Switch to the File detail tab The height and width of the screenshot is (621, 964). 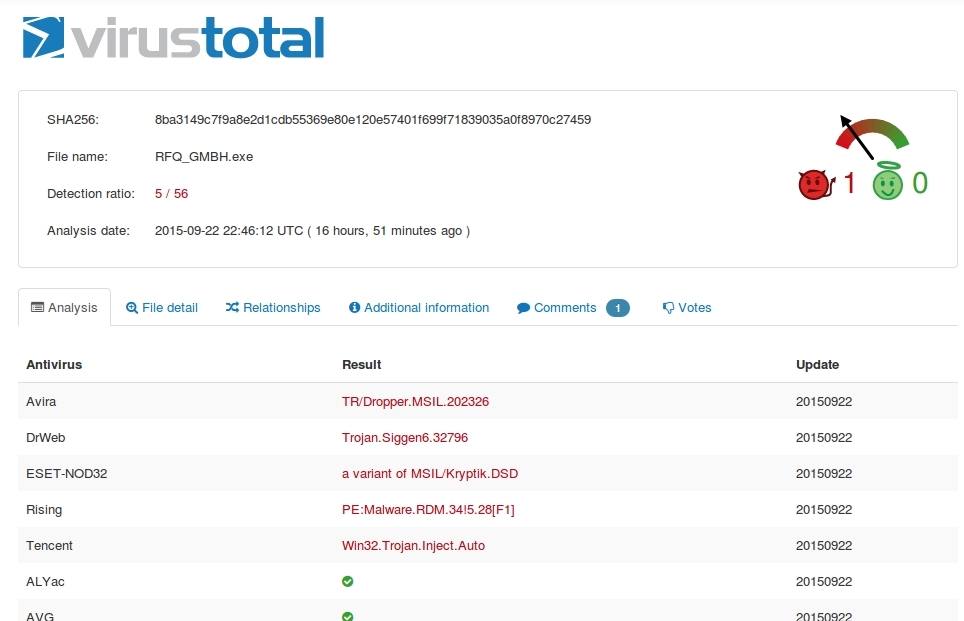(x=162, y=307)
